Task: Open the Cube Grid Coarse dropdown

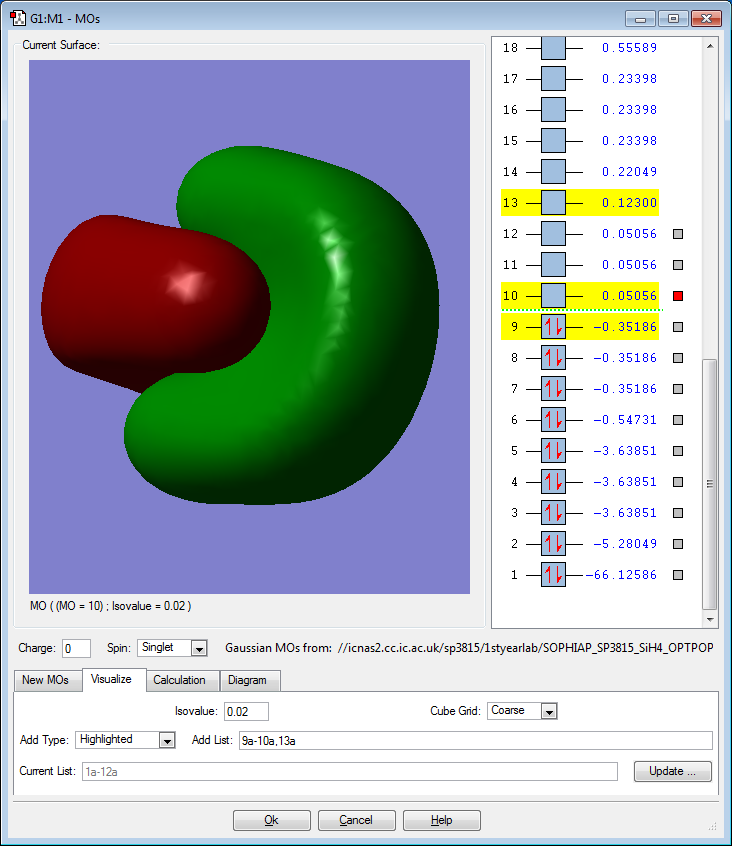Action: pyautogui.click(x=522, y=711)
